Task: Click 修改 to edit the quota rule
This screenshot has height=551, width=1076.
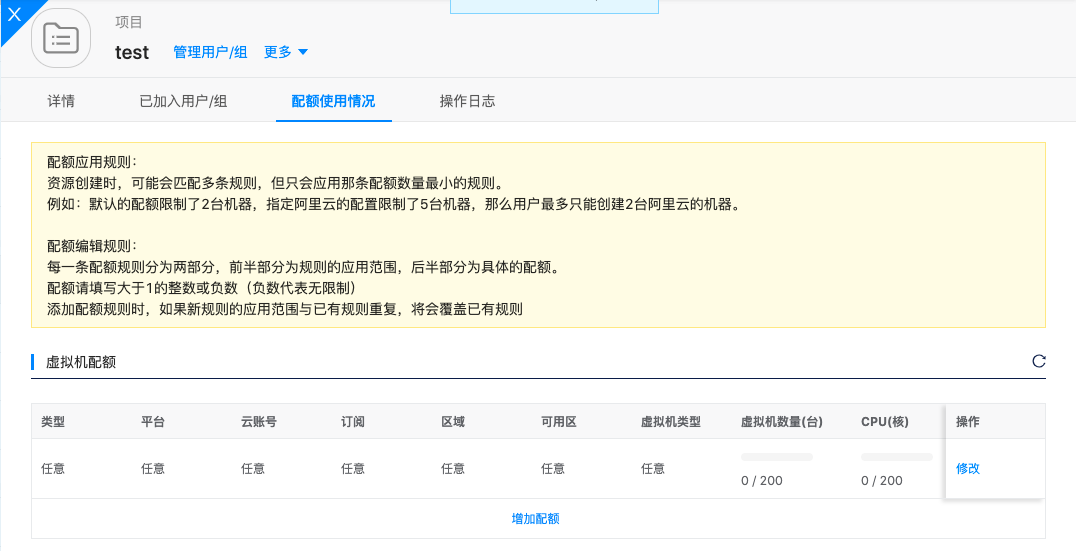Action: pyautogui.click(x=968, y=468)
